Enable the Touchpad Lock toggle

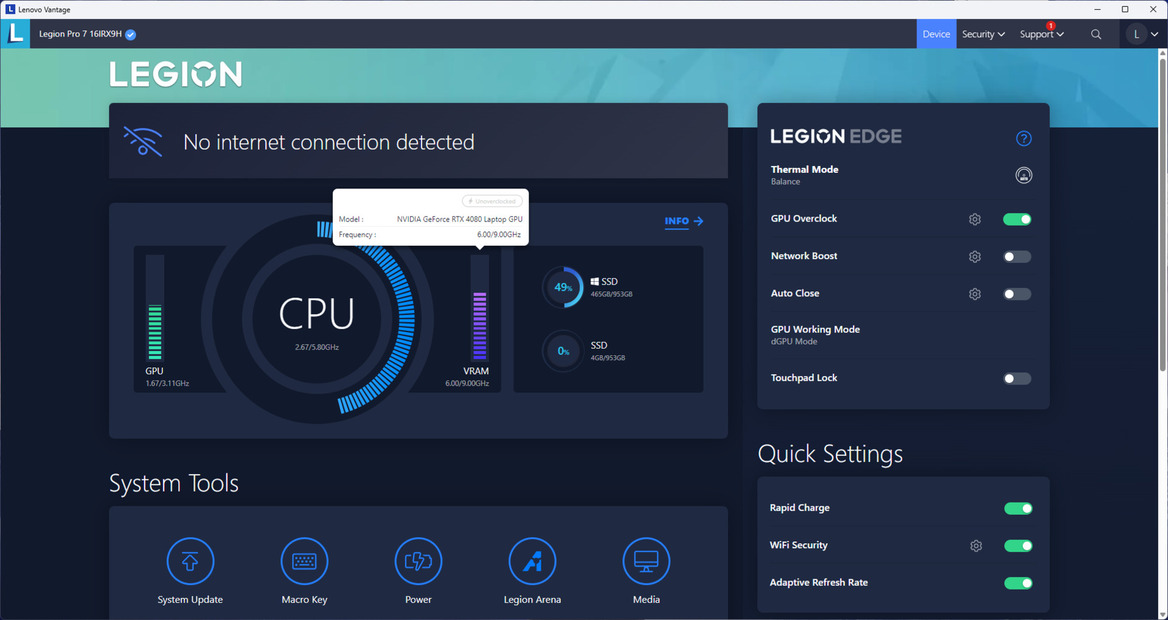(1017, 379)
